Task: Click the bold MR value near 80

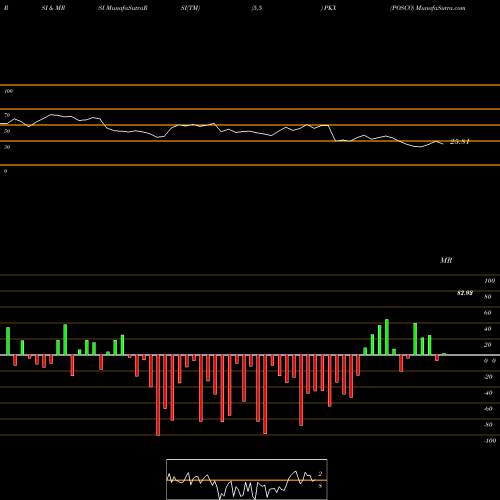Action: 465,293
